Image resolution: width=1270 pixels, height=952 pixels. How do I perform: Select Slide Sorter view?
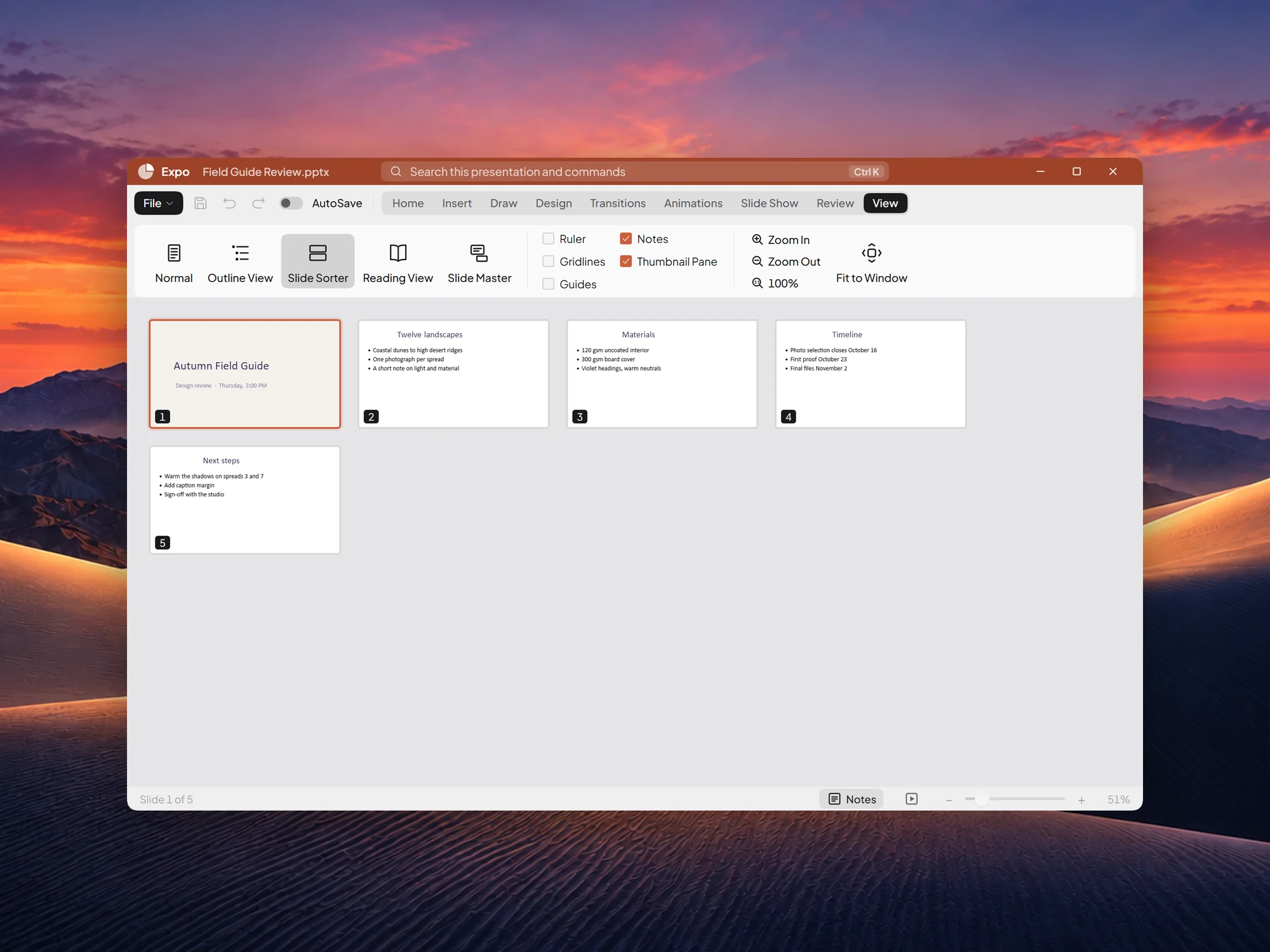click(317, 261)
